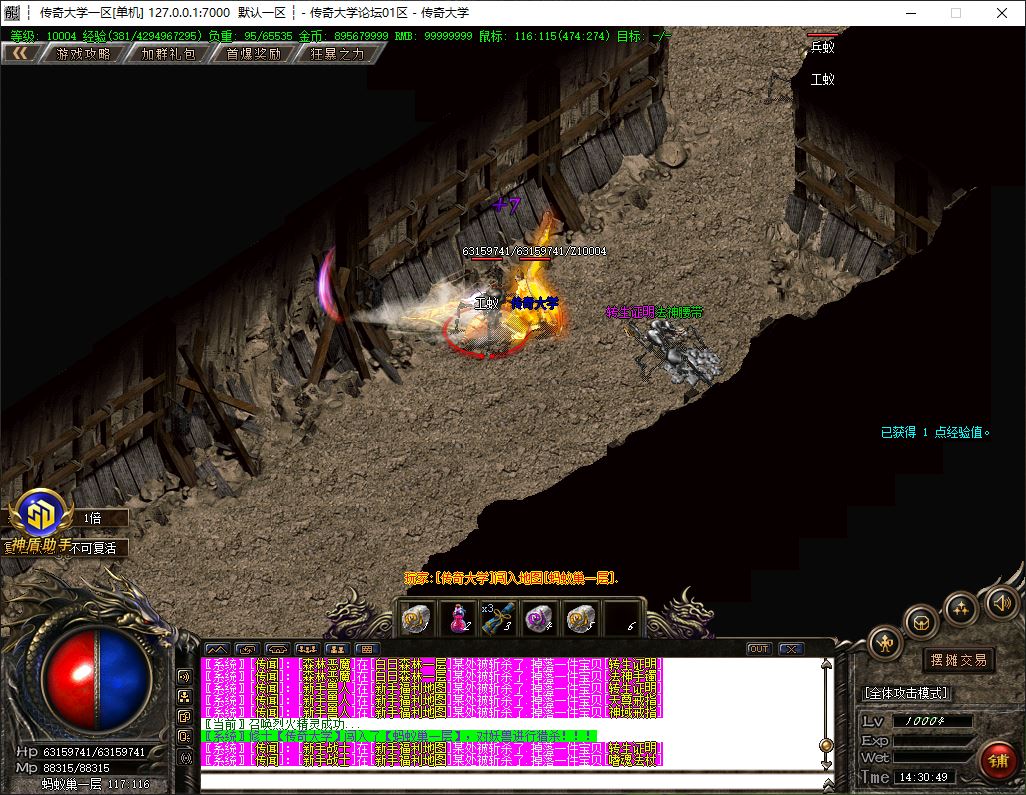Collapse the top menu with the double-chevron arrow
This screenshot has width=1026, height=795.
click(20, 54)
